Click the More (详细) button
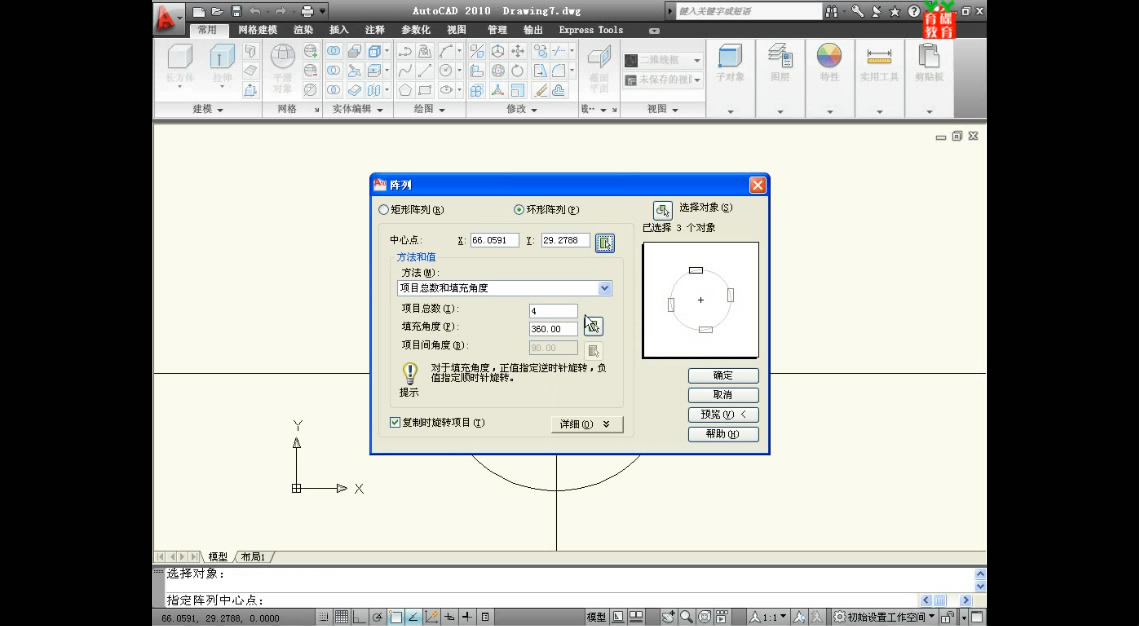The height and width of the screenshot is (626, 1139). (587, 424)
